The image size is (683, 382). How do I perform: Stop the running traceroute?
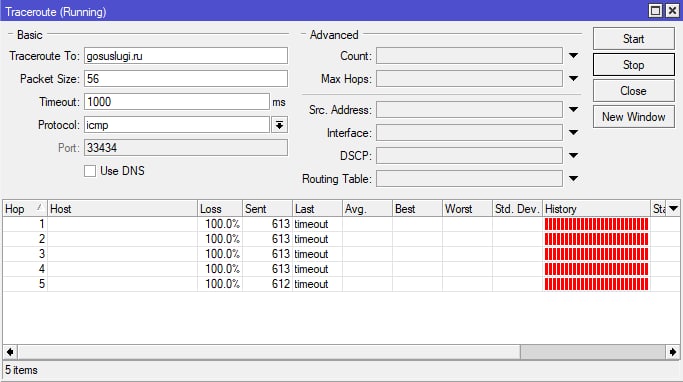[633, 65]
